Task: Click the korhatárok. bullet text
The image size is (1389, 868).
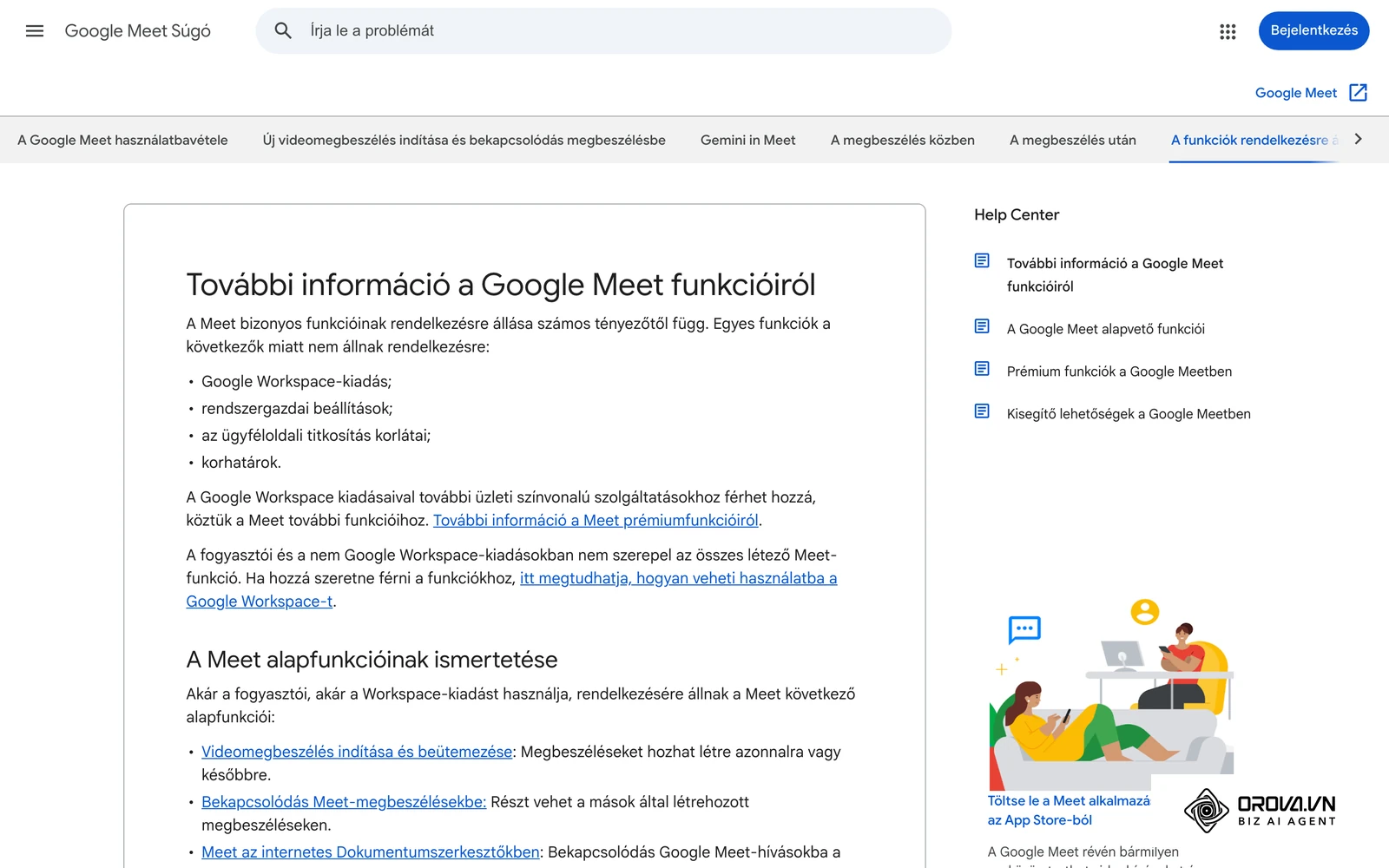Action: [x=241, y=462]
